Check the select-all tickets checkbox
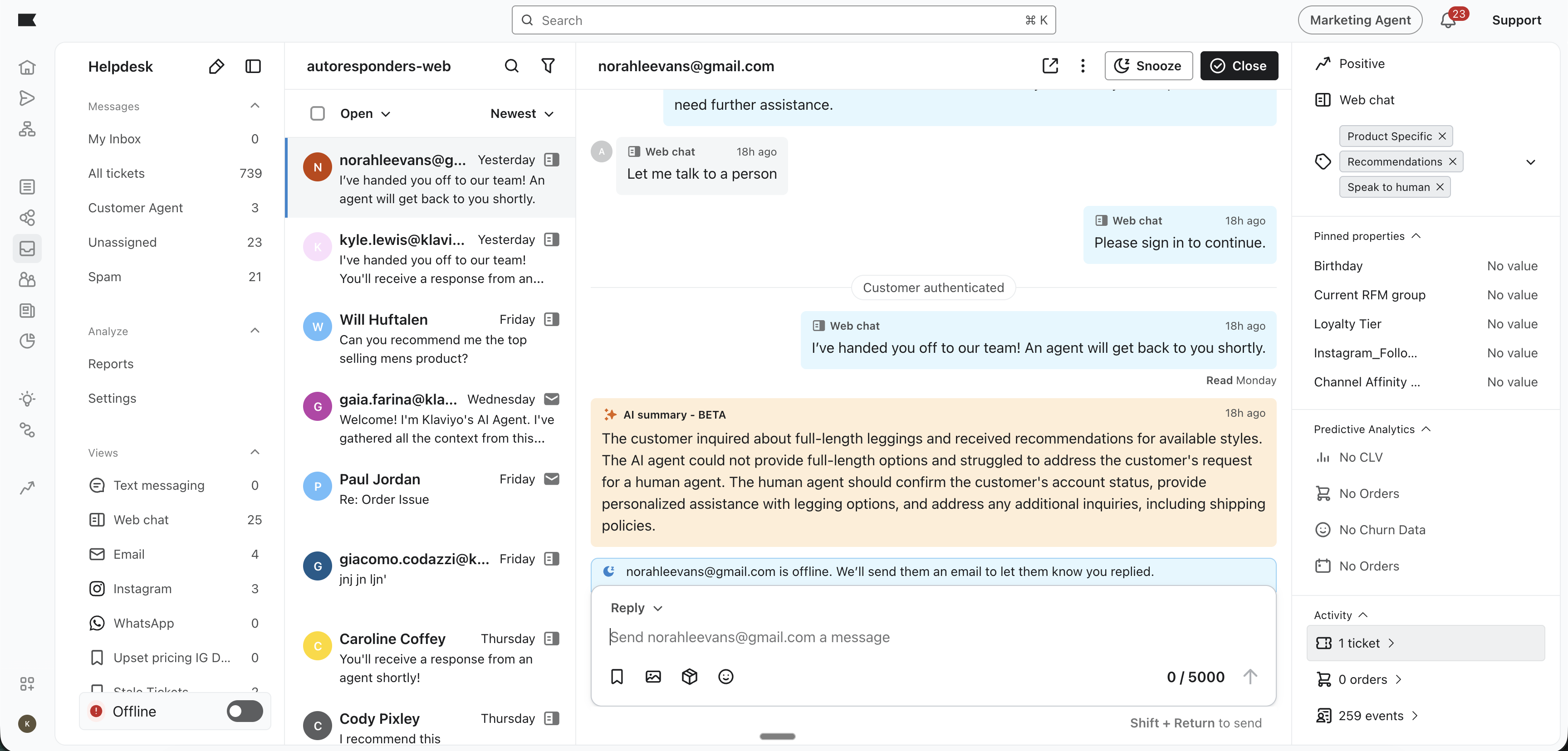Image resolution: width=1568 pixels, height=751 pixels. (317, 114)
